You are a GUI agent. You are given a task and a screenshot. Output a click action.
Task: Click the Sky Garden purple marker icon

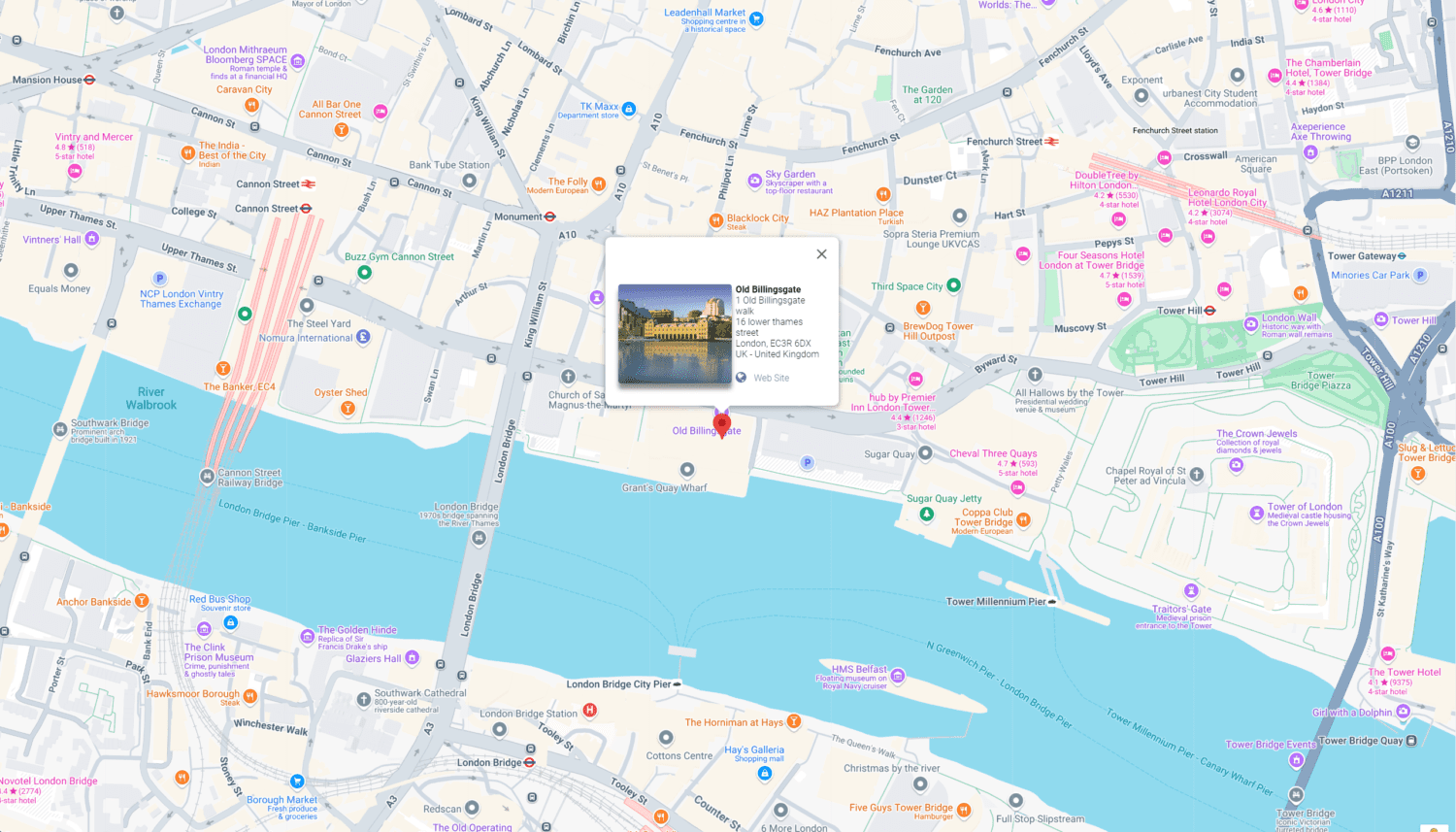pos(754,181)
